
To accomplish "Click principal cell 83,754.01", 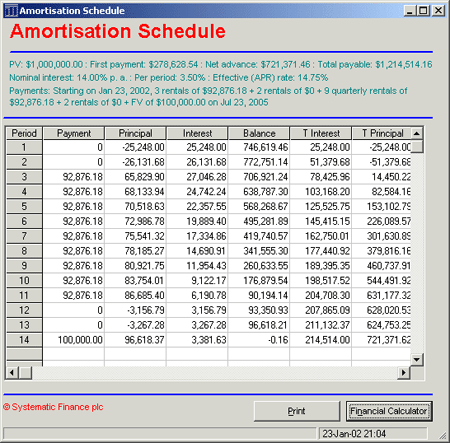I will 136,281.
